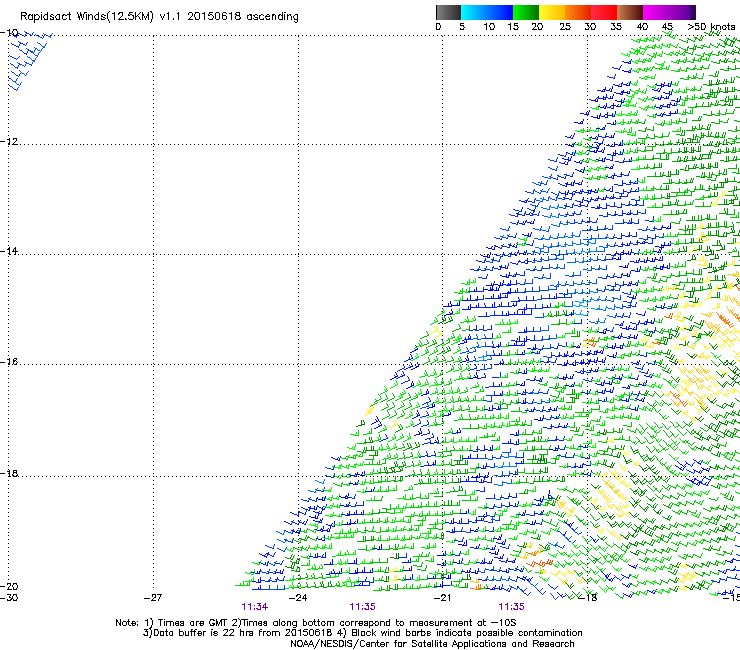Click the '30' label under color bar
740x650 pixels.
coord(590,27)
